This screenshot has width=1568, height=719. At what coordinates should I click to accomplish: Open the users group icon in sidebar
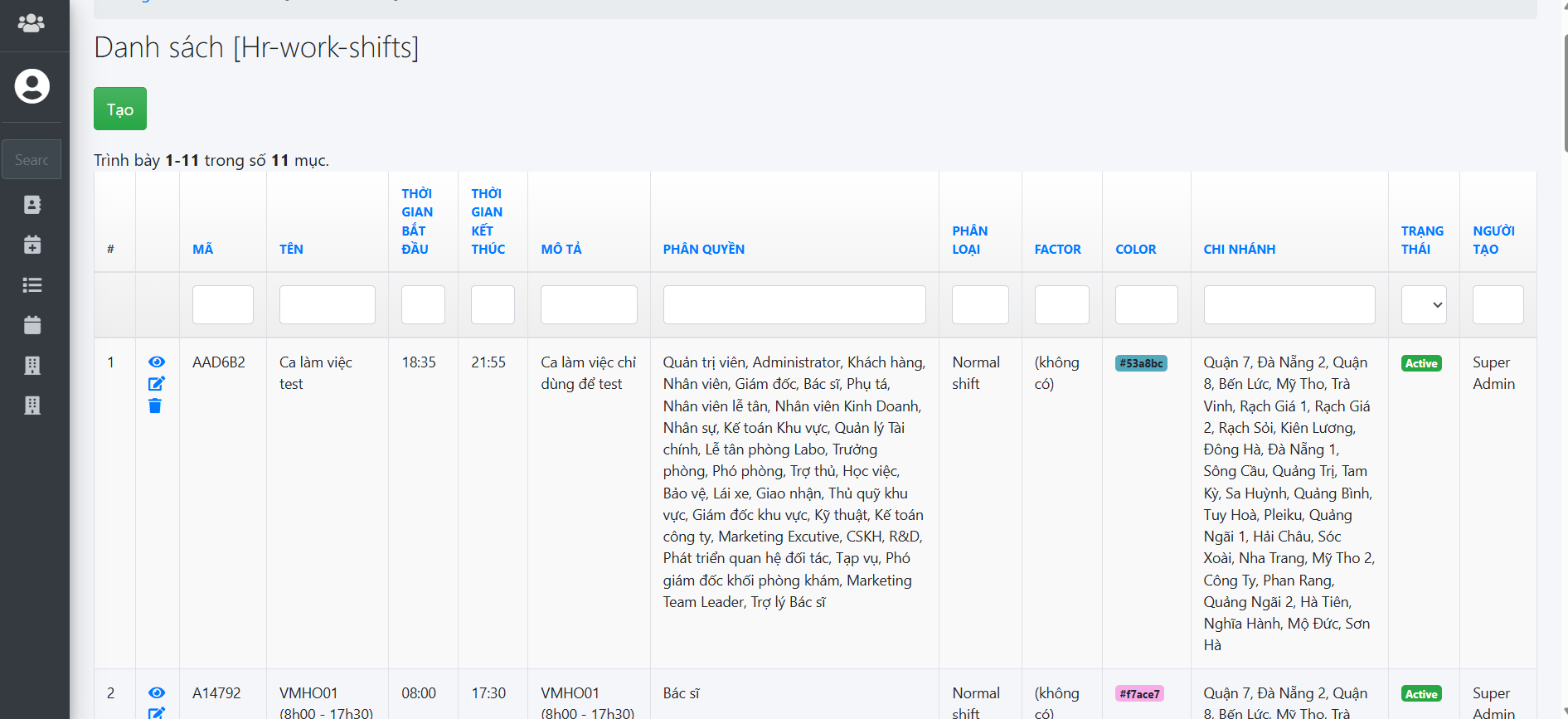32,23
